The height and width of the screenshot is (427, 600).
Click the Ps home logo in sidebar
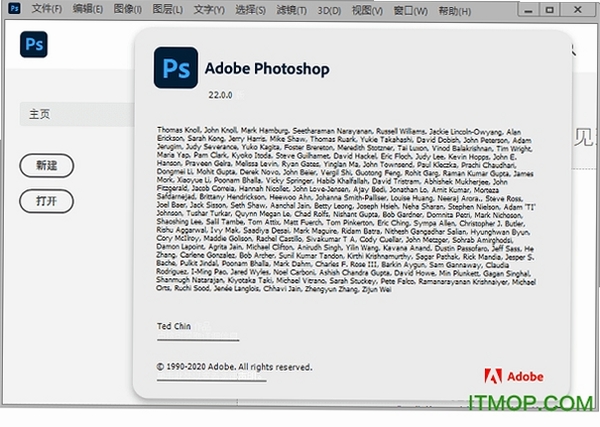[x=34, y=44]
